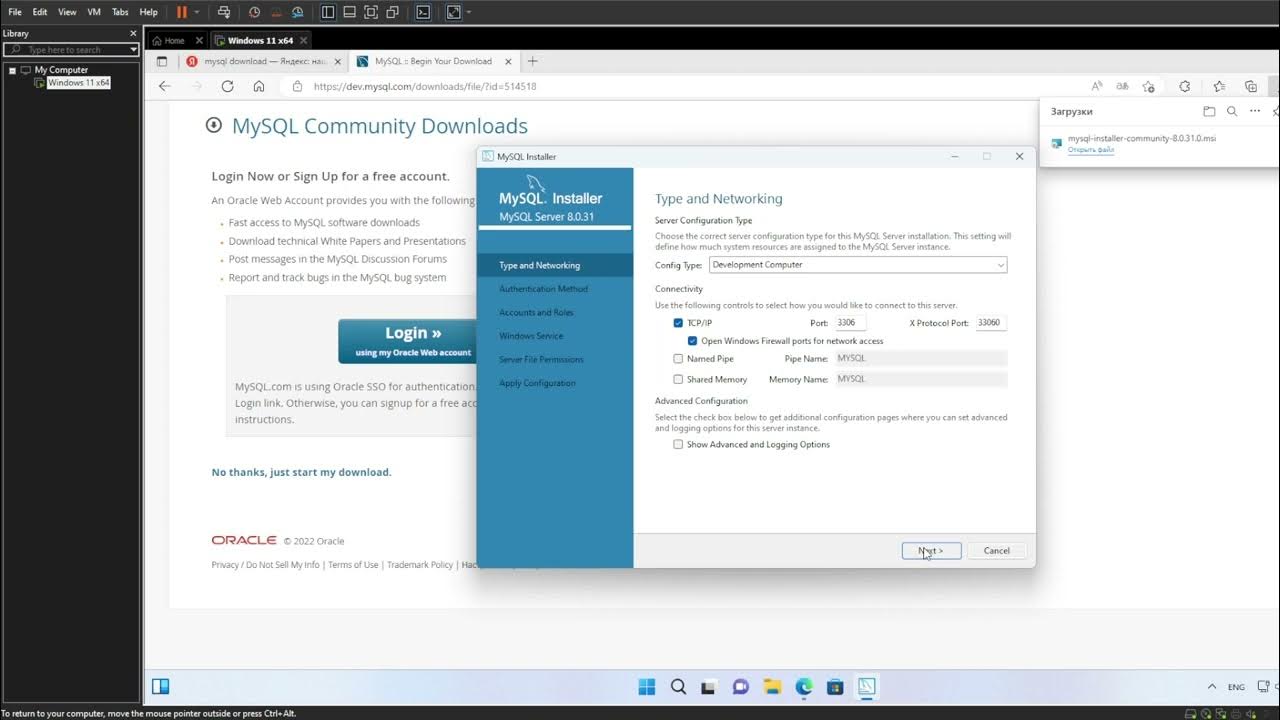Viewport: 1280px width, 720px height.
Task: Open the VMware Help menu
Action: pos(148,12)
